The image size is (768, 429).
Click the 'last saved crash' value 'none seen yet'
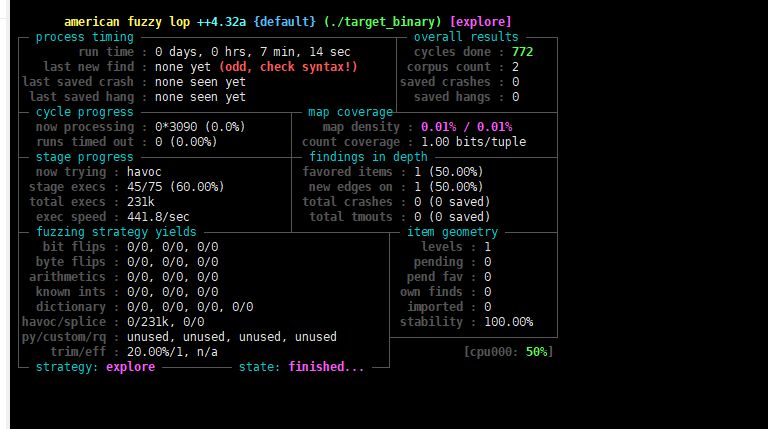click(x=200, y=82)
